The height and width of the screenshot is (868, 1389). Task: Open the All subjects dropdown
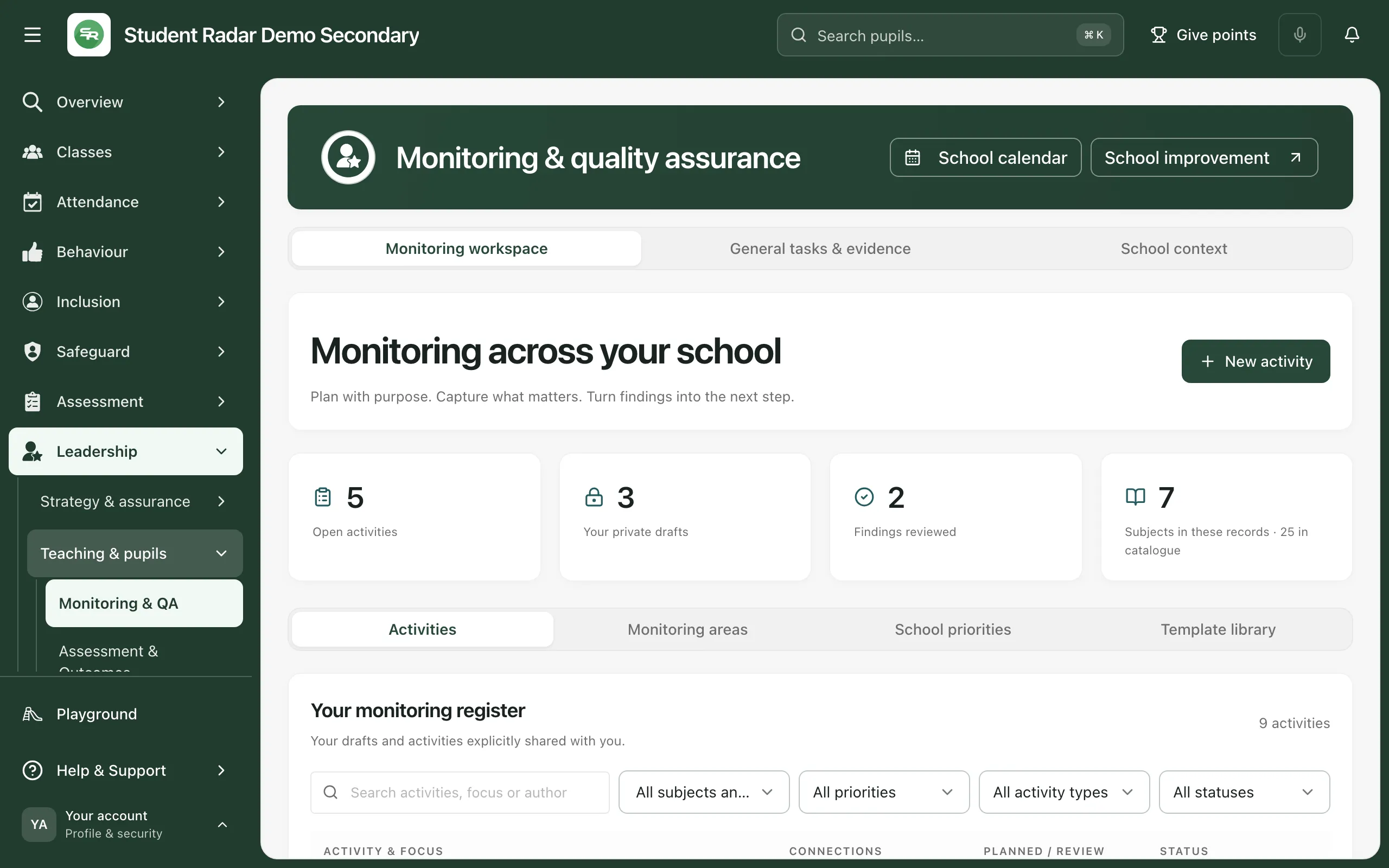(704, 792)
